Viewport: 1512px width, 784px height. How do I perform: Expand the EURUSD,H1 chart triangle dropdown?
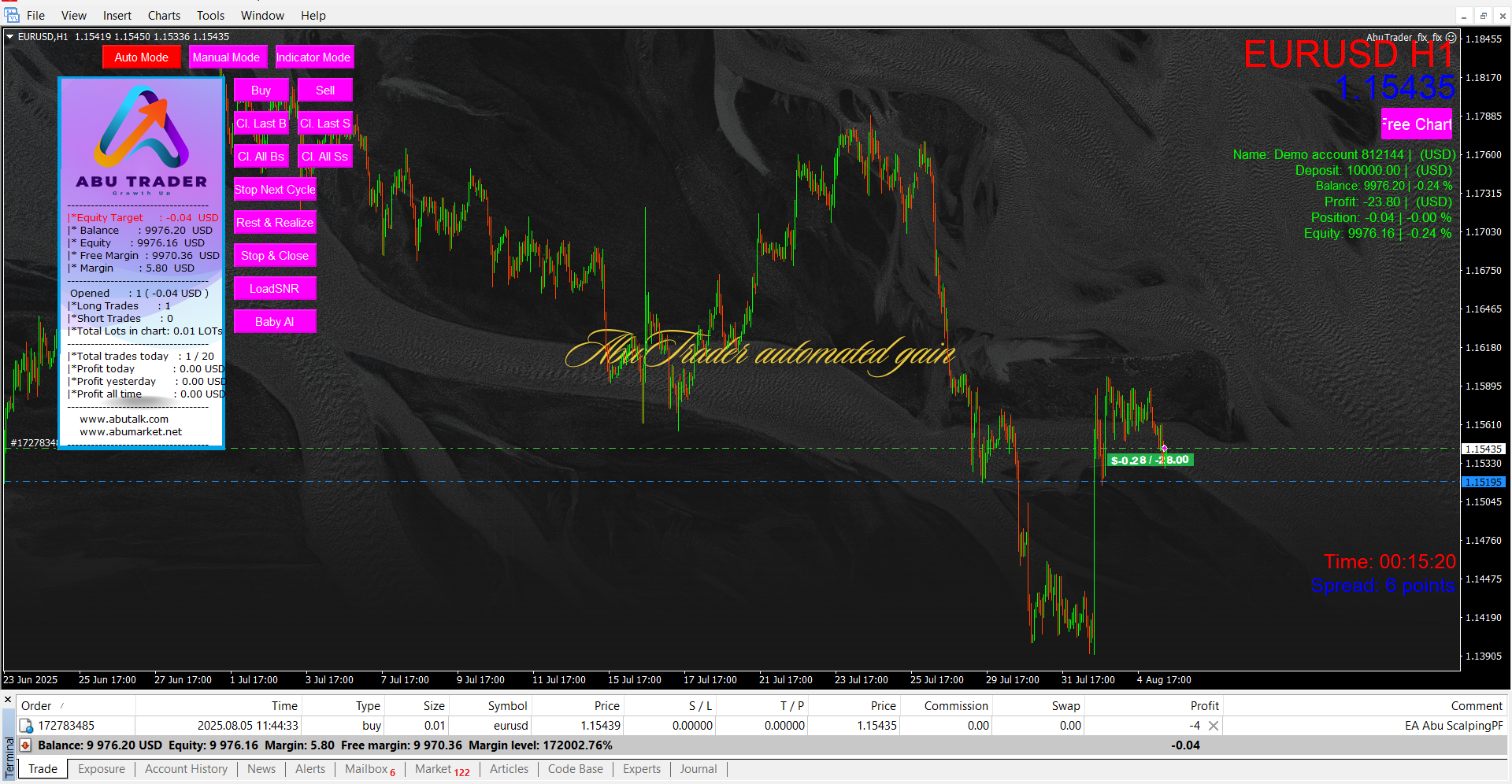pyautogui.click(x=9, y=36)
